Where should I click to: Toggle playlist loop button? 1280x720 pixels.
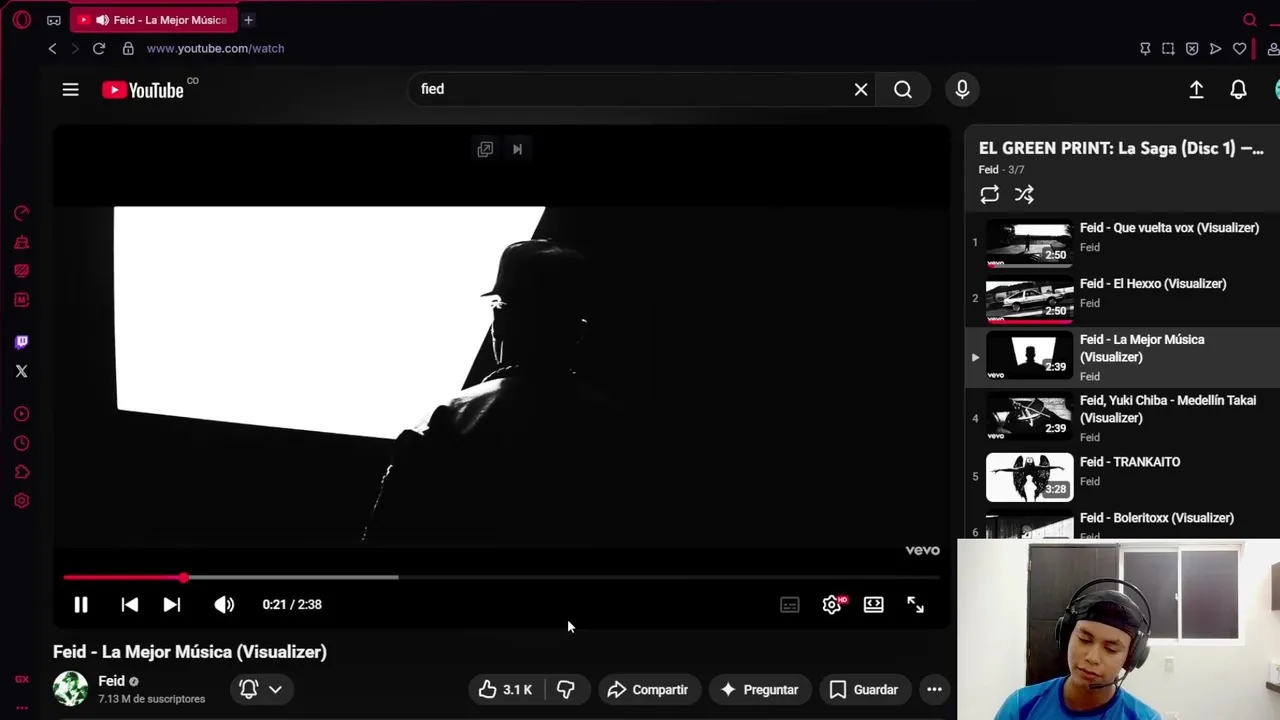pos(989,195)
